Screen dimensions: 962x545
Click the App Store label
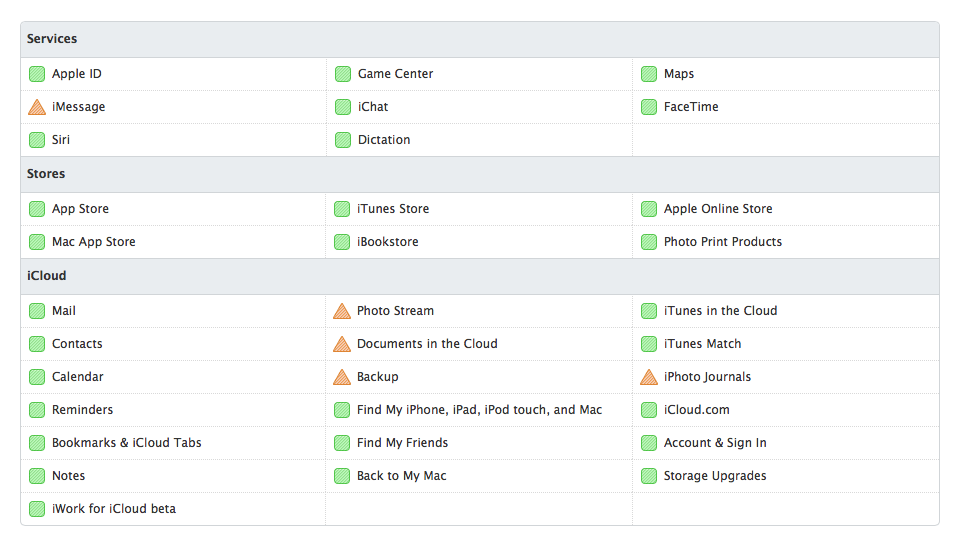pyautogui.click(x=80, y=209)
